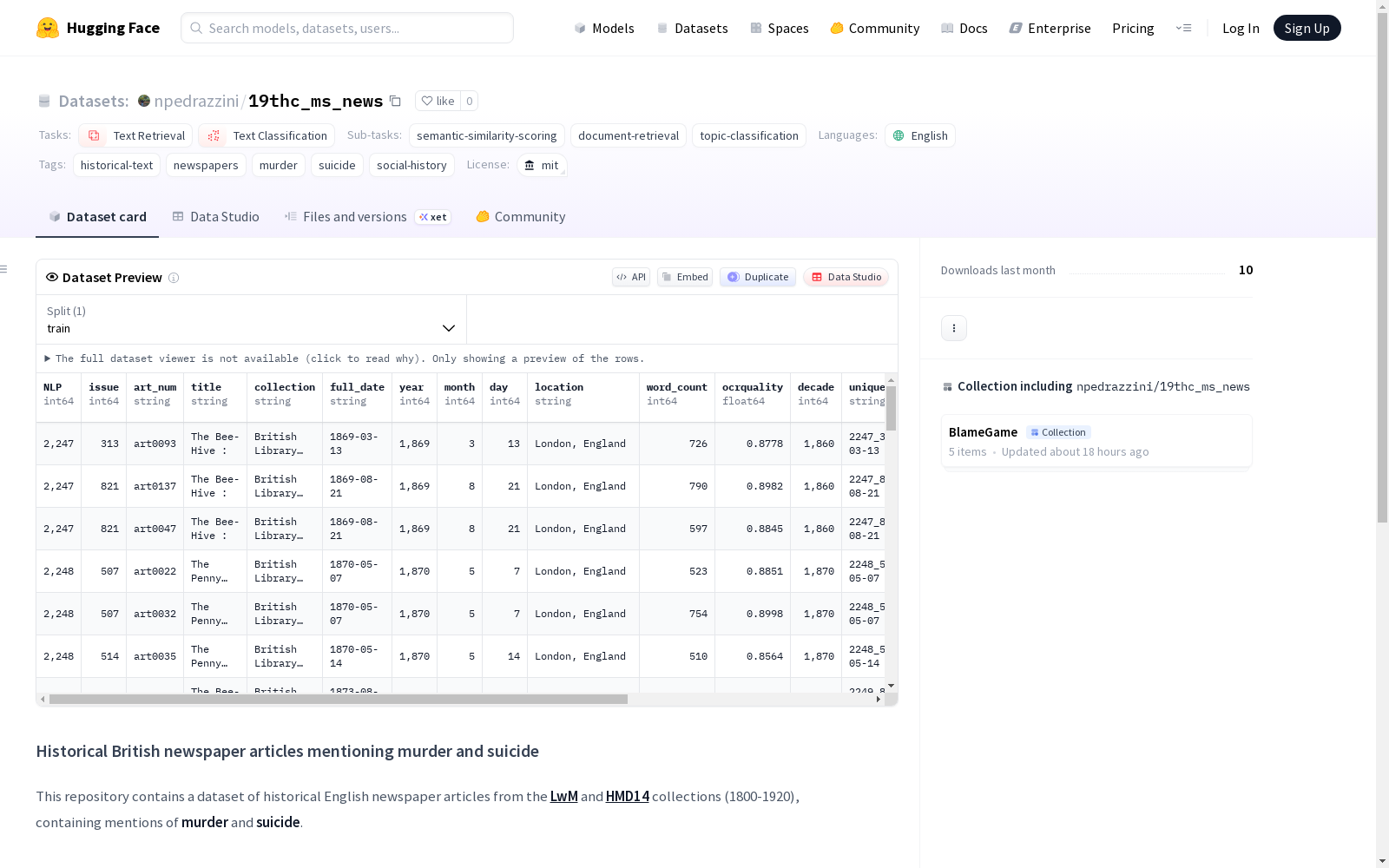Image resolution: width=1389 pixels, height=868 pixels.
Task: Select the topic-classification sub-task tag
Action: pos(749,135)
